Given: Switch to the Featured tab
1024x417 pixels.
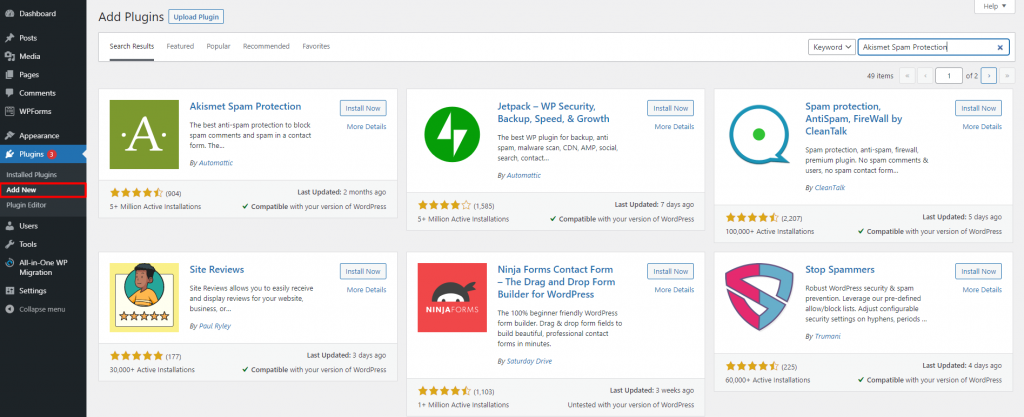Looking at the screenshot, I should click(x=180, y=46).
